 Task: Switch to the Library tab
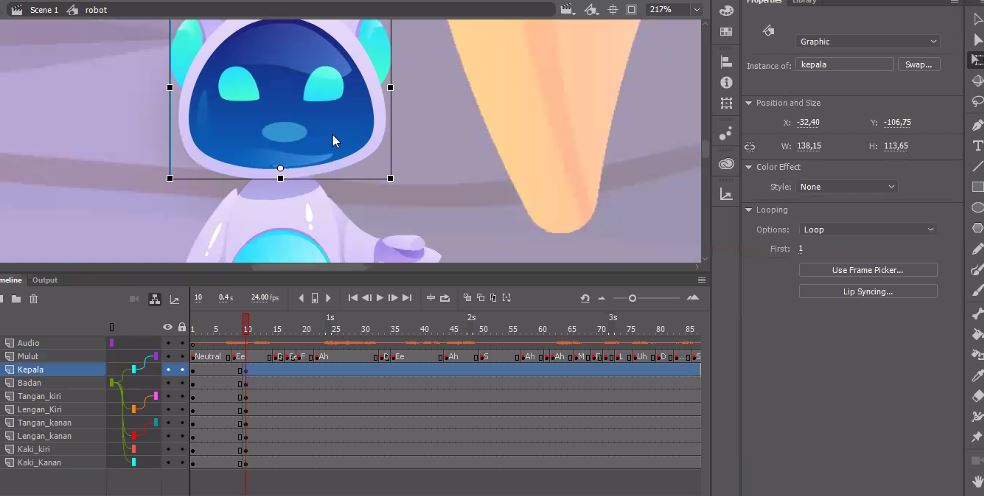pos(804,2)
